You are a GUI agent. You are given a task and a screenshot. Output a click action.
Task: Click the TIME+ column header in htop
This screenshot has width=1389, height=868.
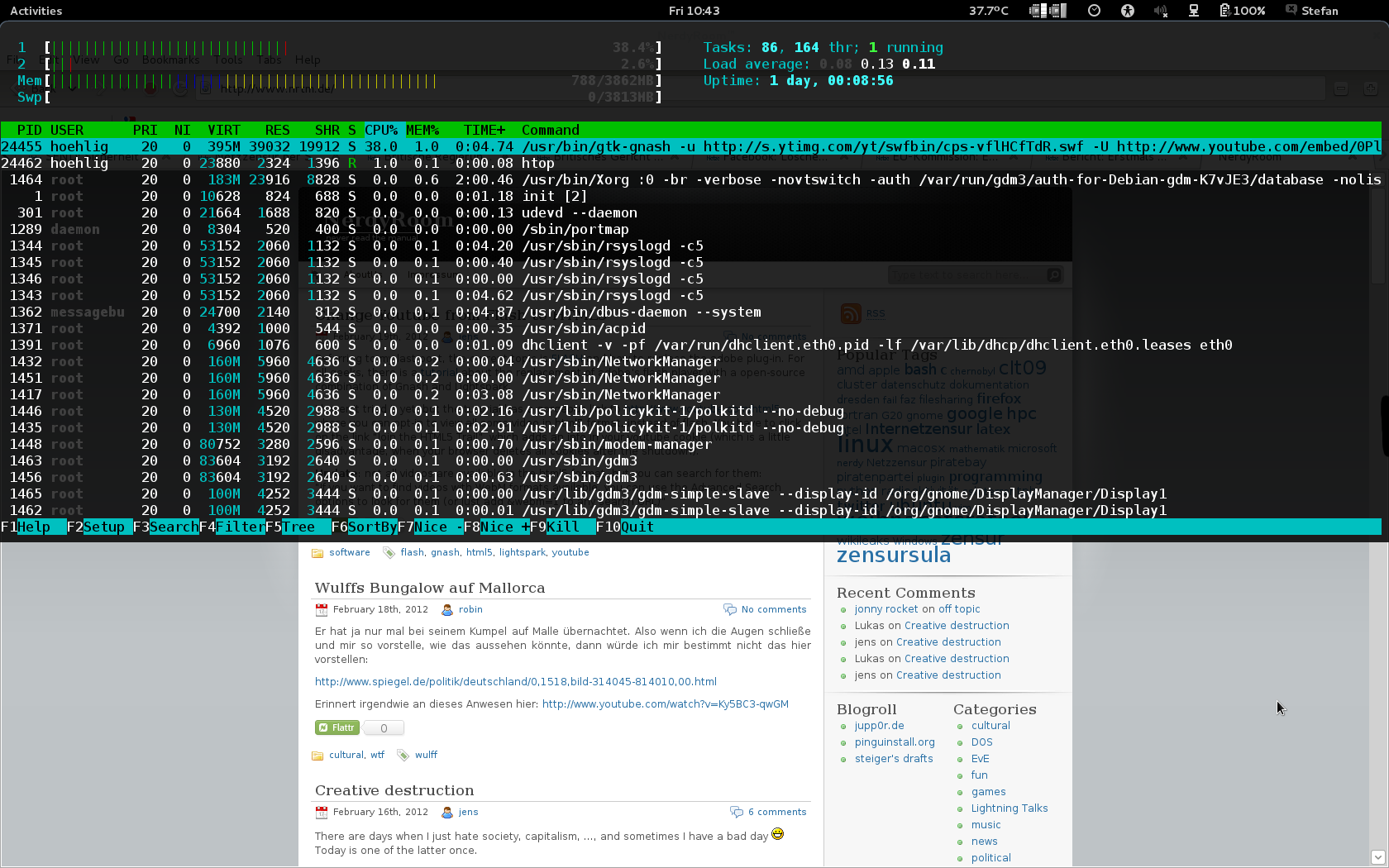coord(484,130)
